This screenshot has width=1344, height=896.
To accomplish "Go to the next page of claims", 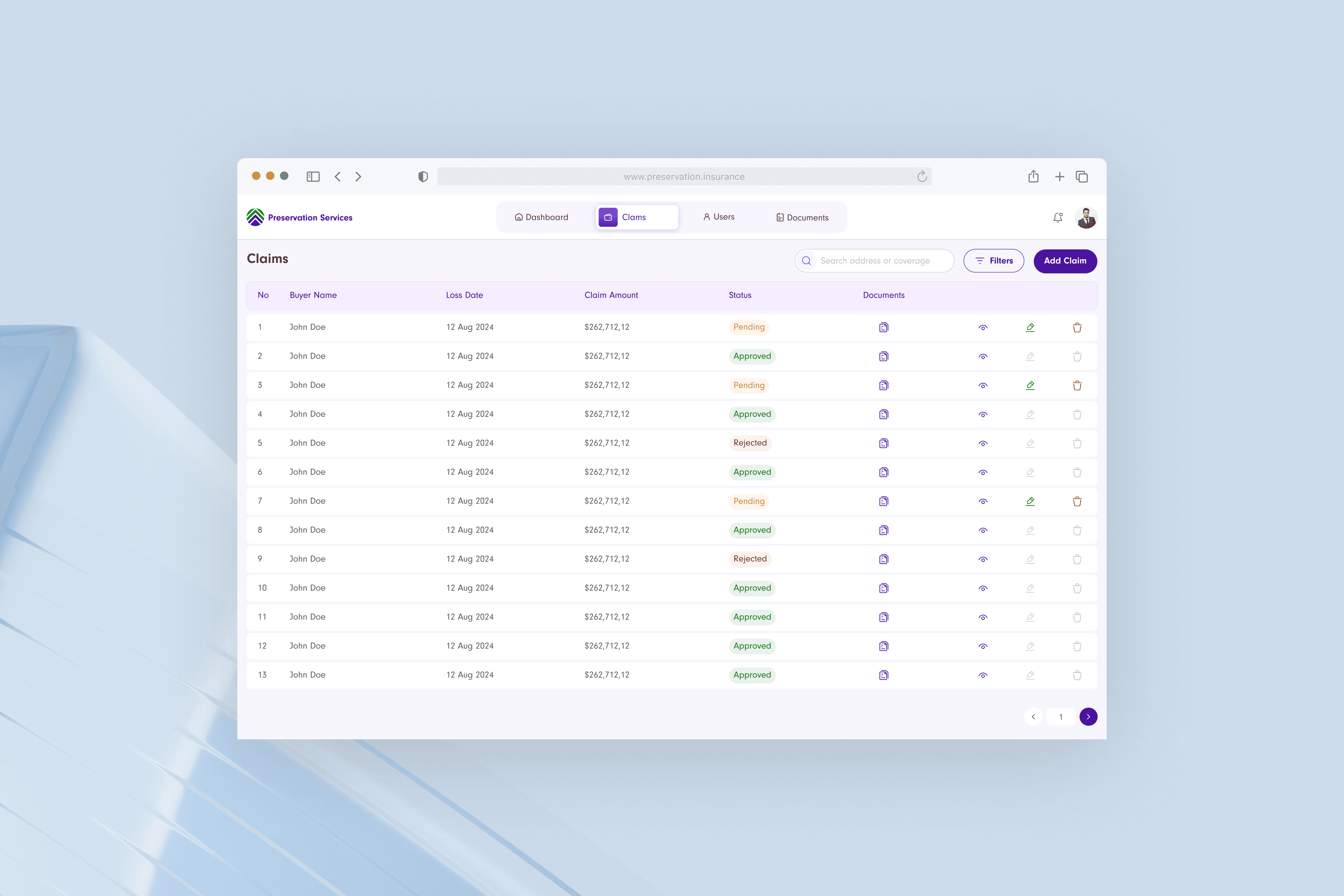I will point(1088,717).
